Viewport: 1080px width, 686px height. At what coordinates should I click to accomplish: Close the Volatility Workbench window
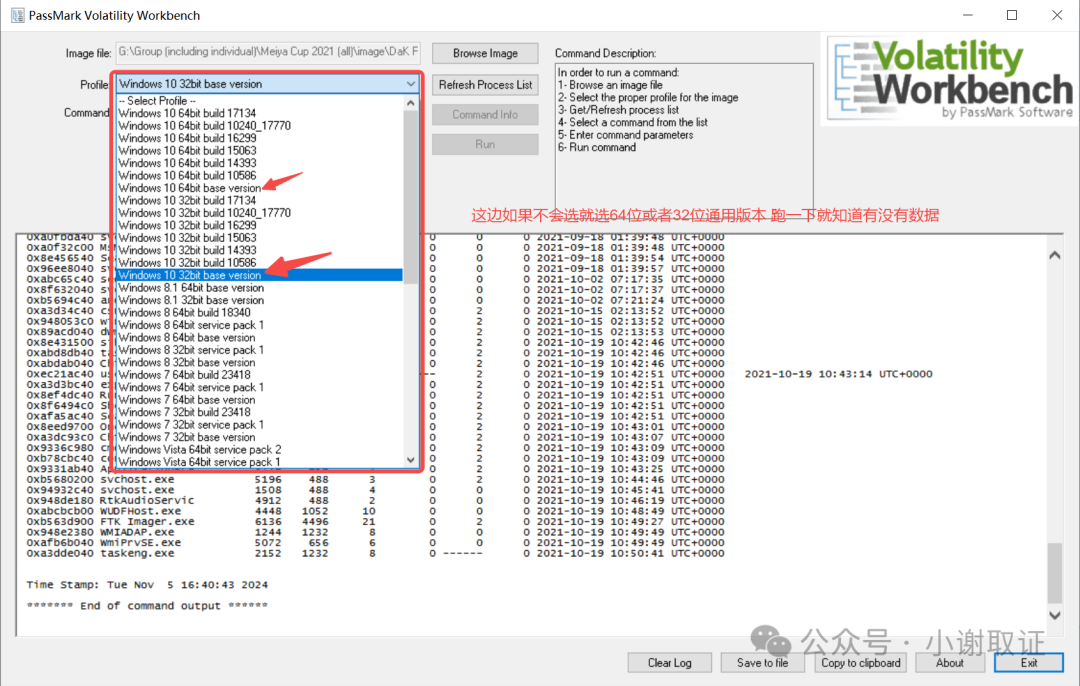[x=1057, y=15]
